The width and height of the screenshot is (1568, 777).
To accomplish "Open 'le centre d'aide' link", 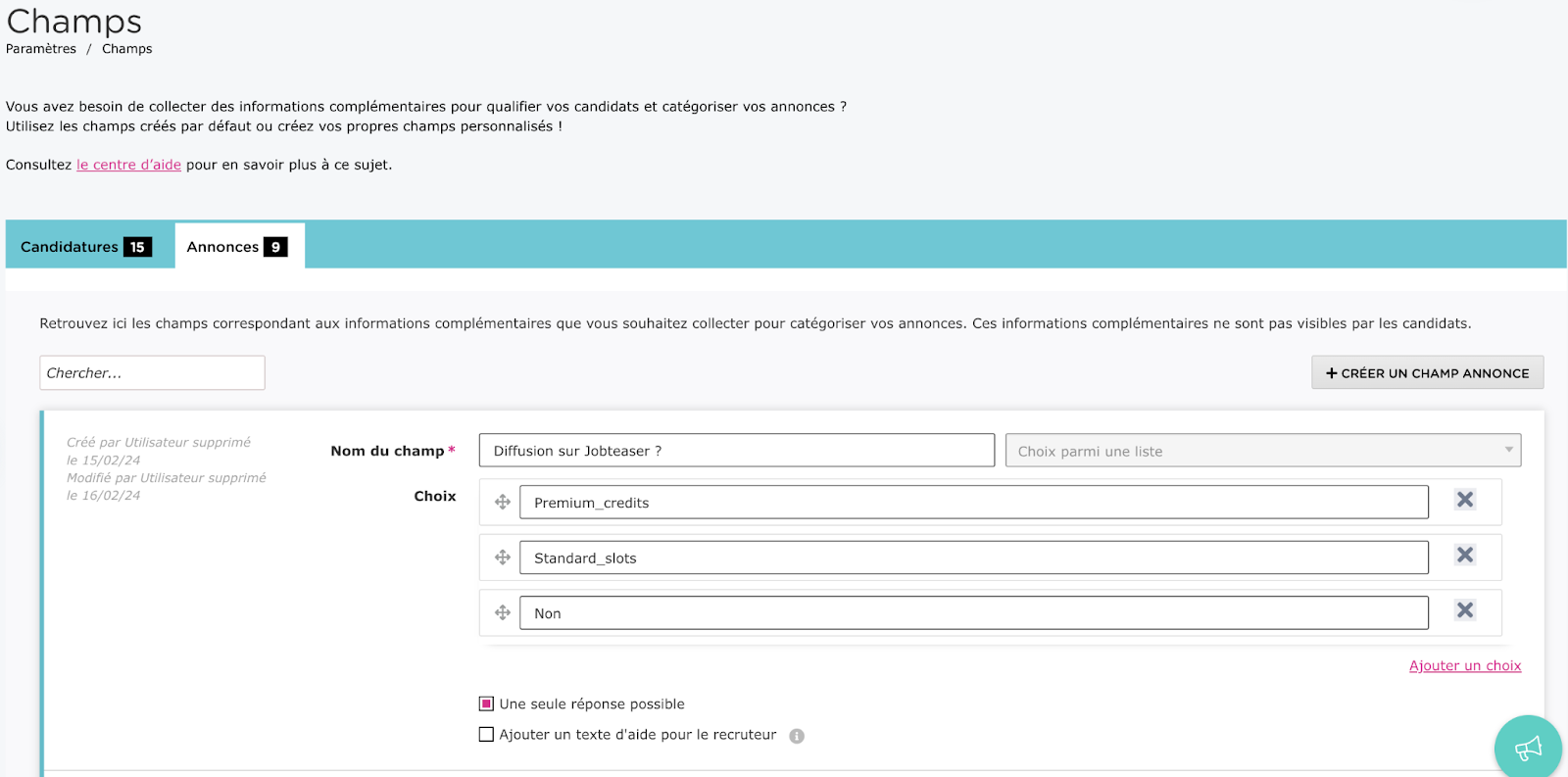I will click(x=128, y=165).
